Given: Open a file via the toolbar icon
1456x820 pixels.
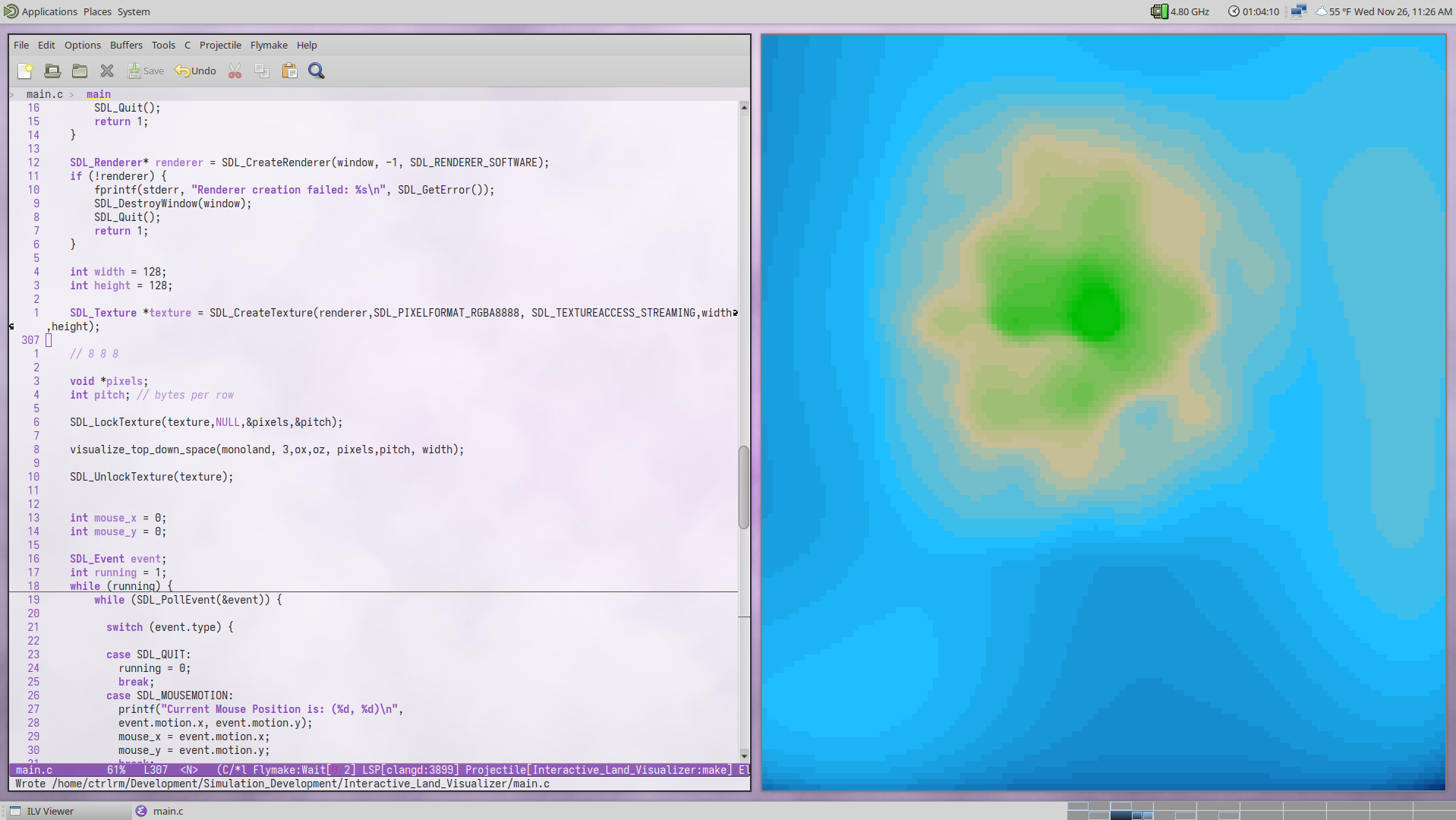Looking at the screenshot, I should pyautogui.click(x=52, y=71).
